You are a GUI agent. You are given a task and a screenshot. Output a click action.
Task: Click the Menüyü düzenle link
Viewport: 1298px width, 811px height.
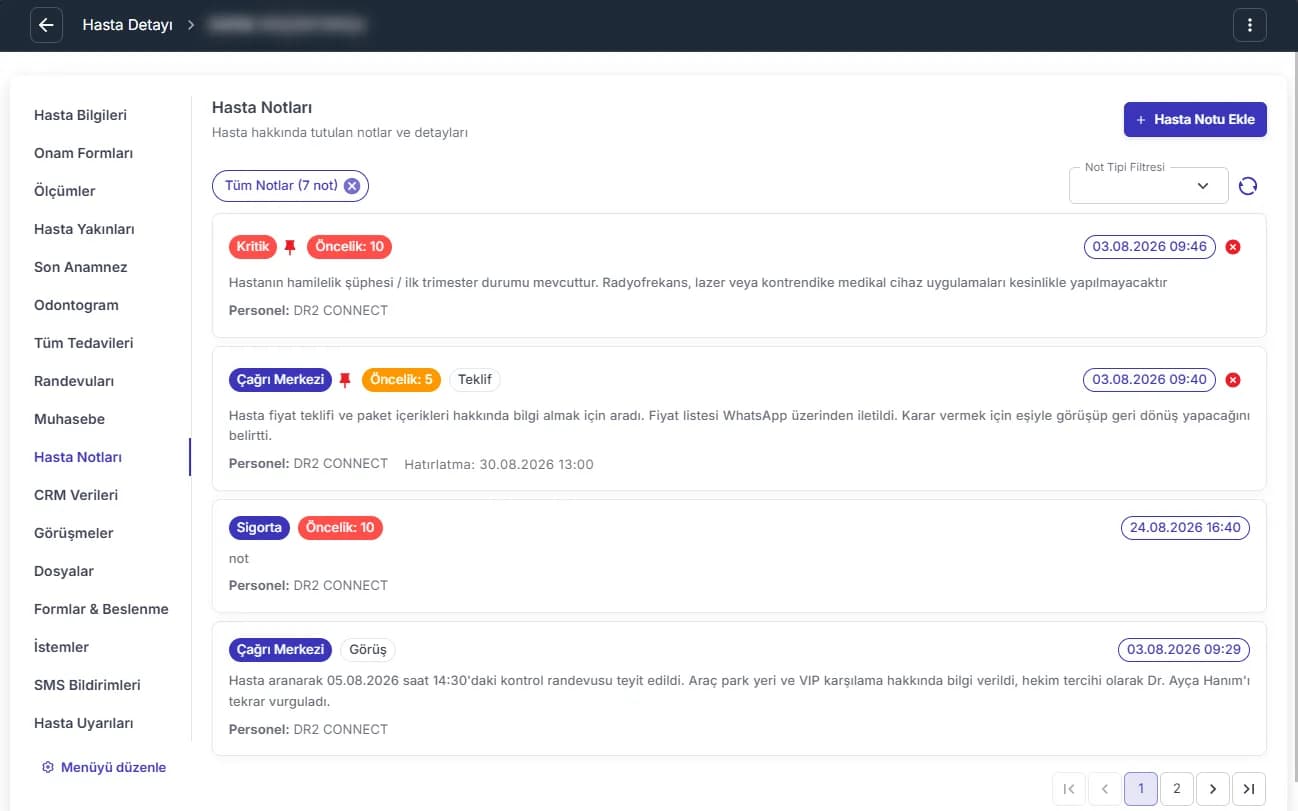point(113,768)
